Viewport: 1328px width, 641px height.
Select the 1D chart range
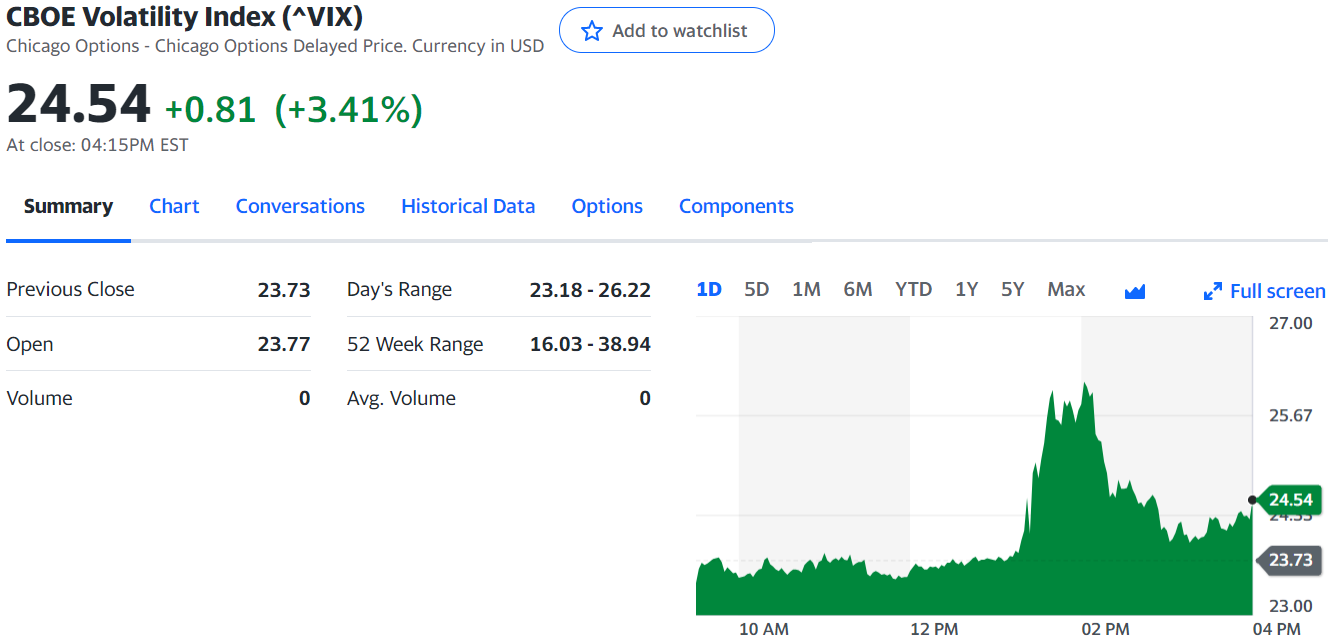point(709,289)
